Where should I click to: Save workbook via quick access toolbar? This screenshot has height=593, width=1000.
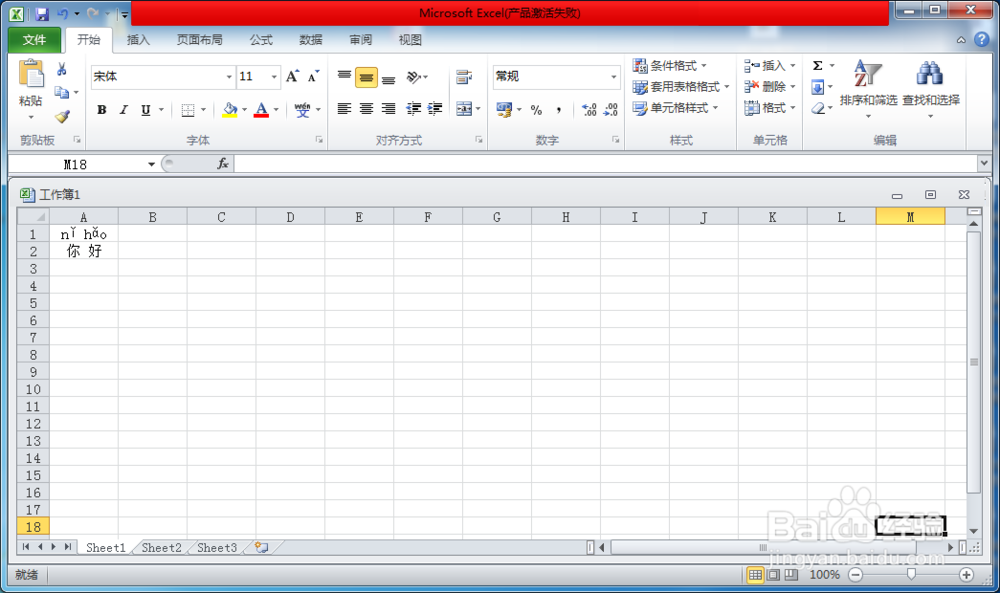(x=42, y=13)
